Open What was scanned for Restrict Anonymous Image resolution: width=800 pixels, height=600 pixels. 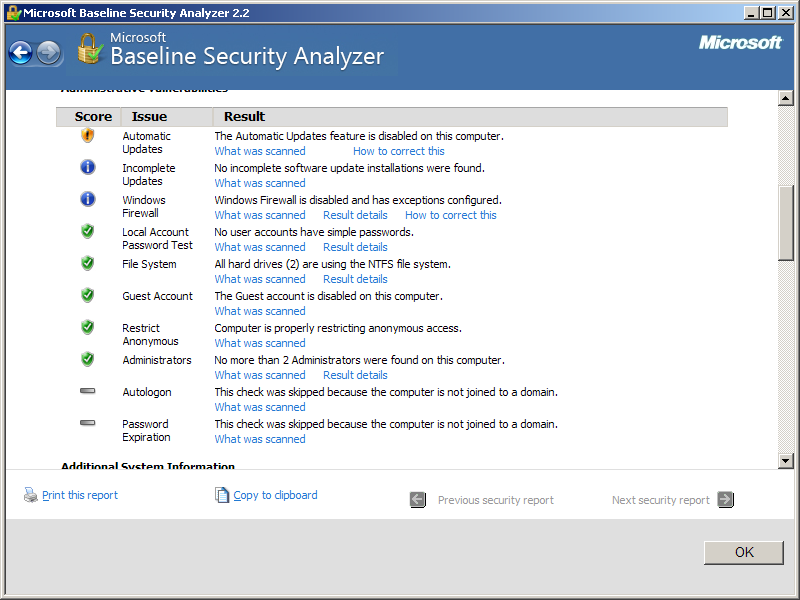tap(260, 343)
